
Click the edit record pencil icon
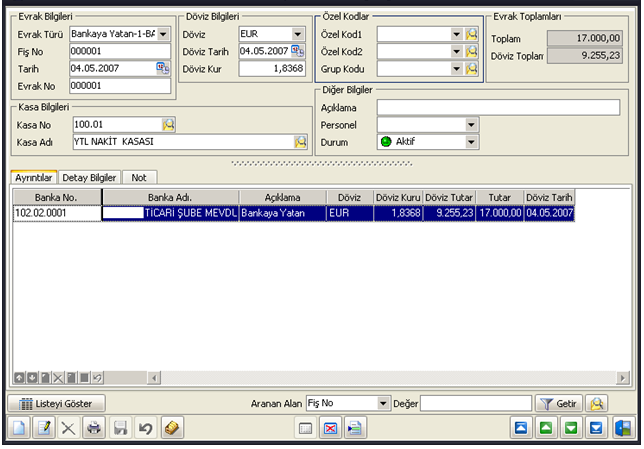pos(44,428)
